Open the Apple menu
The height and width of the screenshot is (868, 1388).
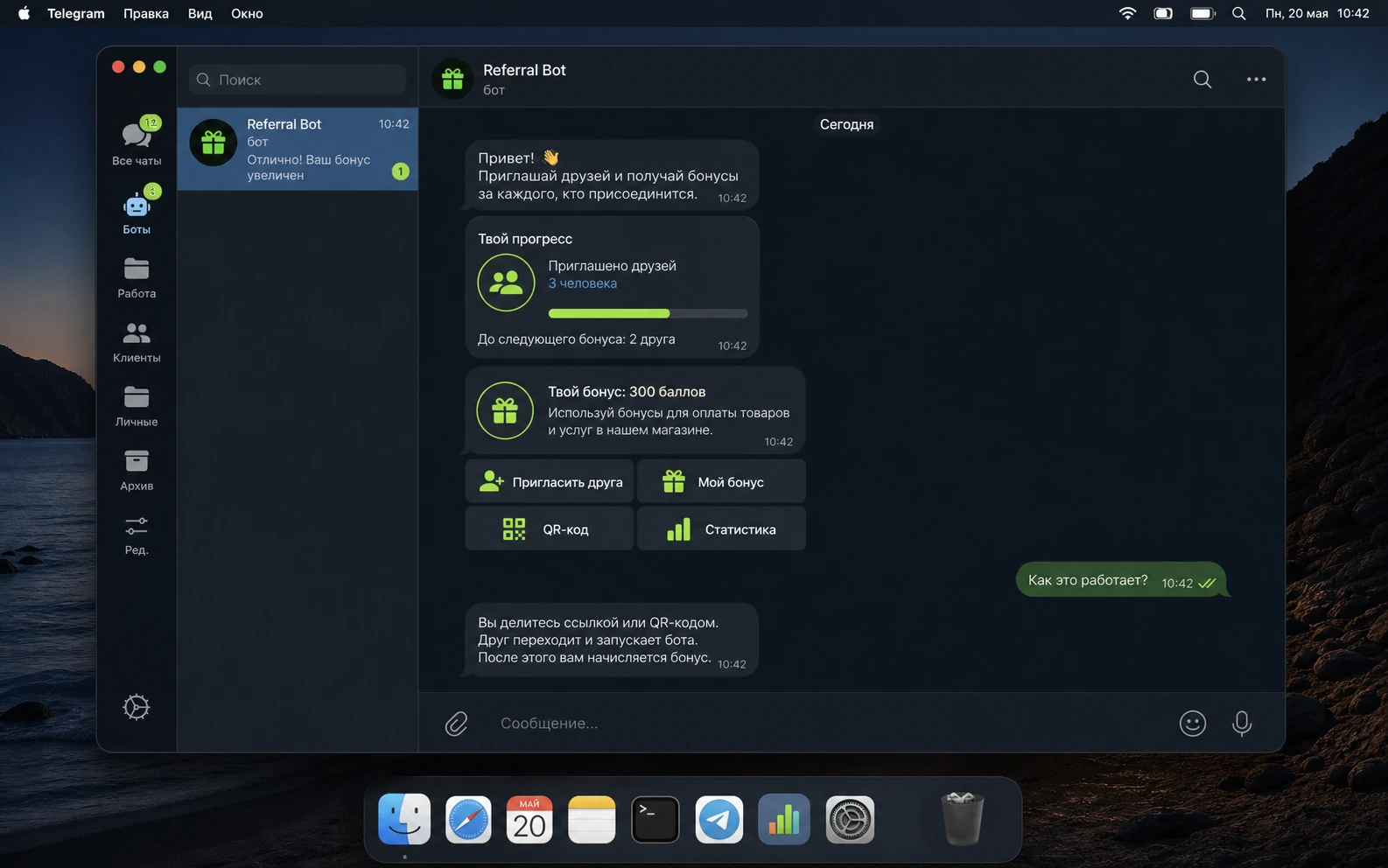[x=24, y=13]
